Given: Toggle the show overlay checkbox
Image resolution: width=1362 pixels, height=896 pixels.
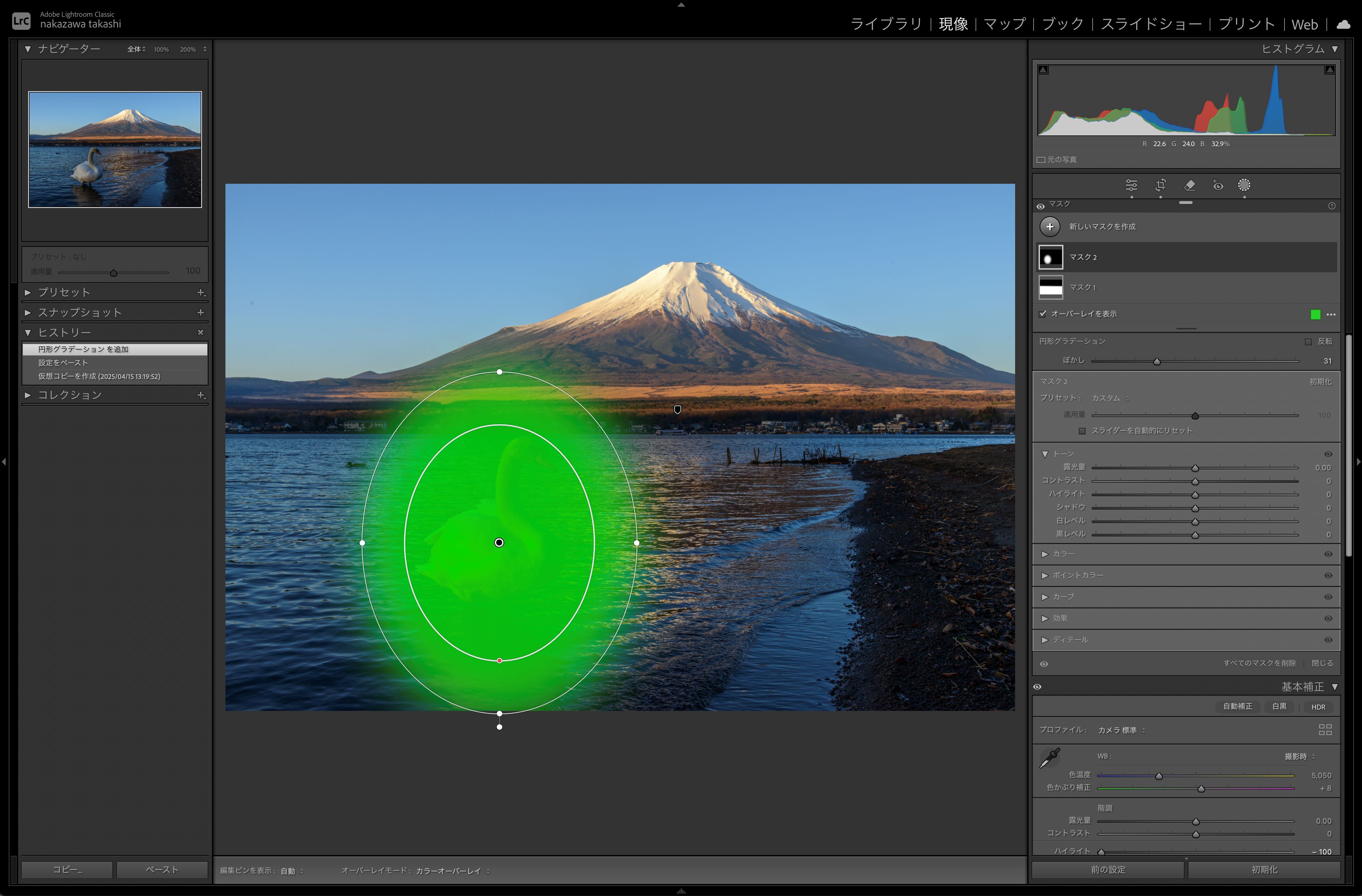Looking at the screenshot, I should coord(1043,314).
